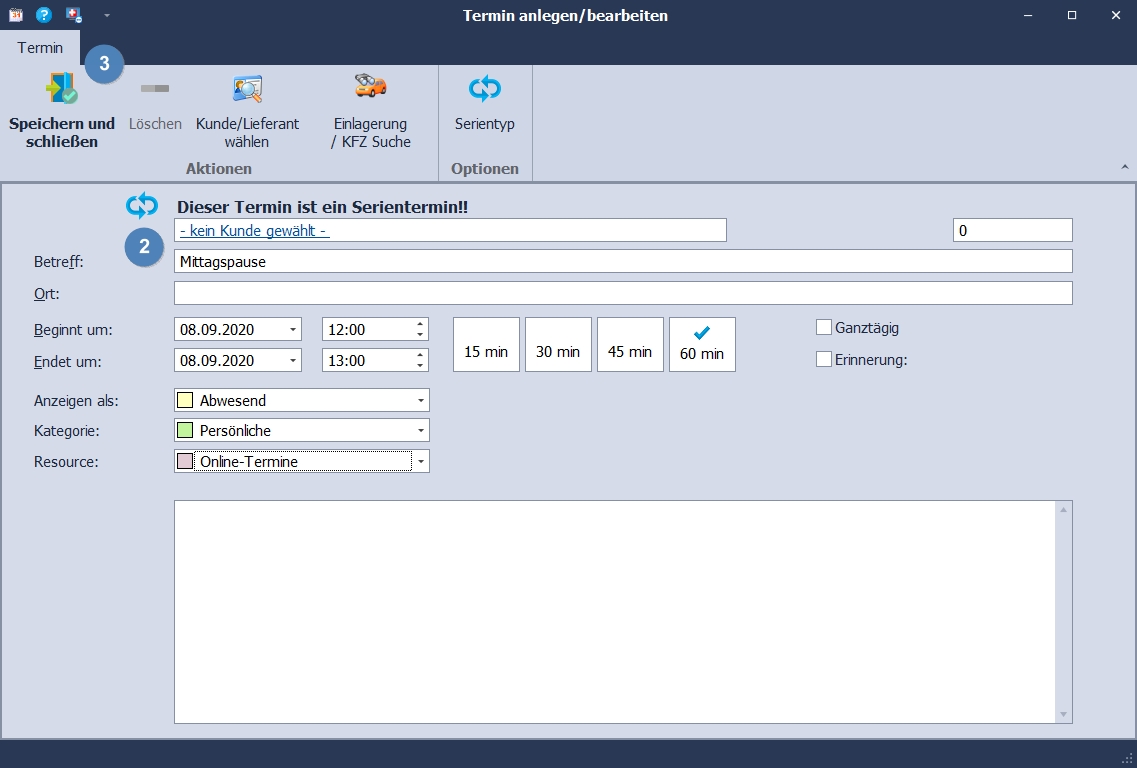This screenshot has height=768, width=1137.
Task: Click the Löschen ribbon icon
Action: 155,90
